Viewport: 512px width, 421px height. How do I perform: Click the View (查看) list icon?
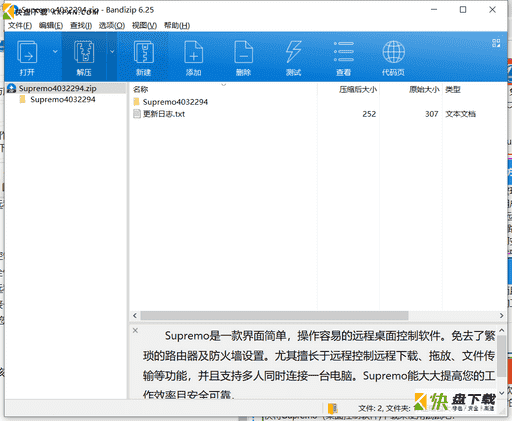[344, 52]
